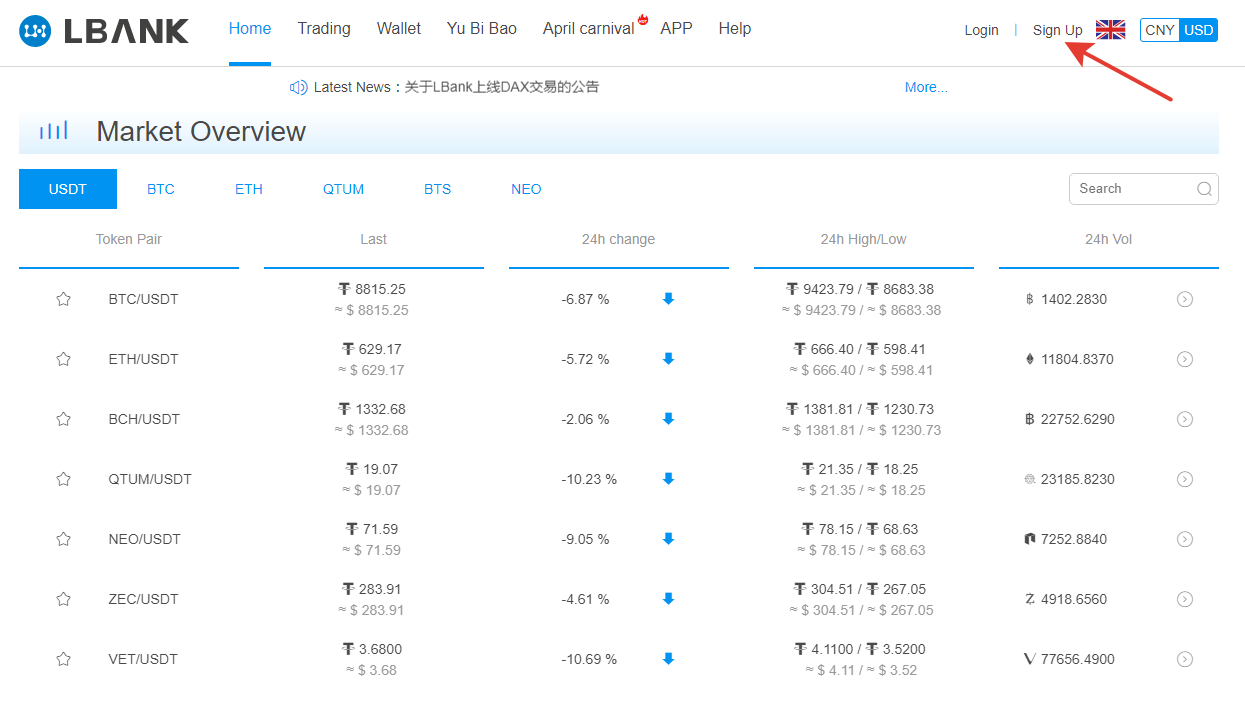Click the LBANK logo icon

(36, 31)
